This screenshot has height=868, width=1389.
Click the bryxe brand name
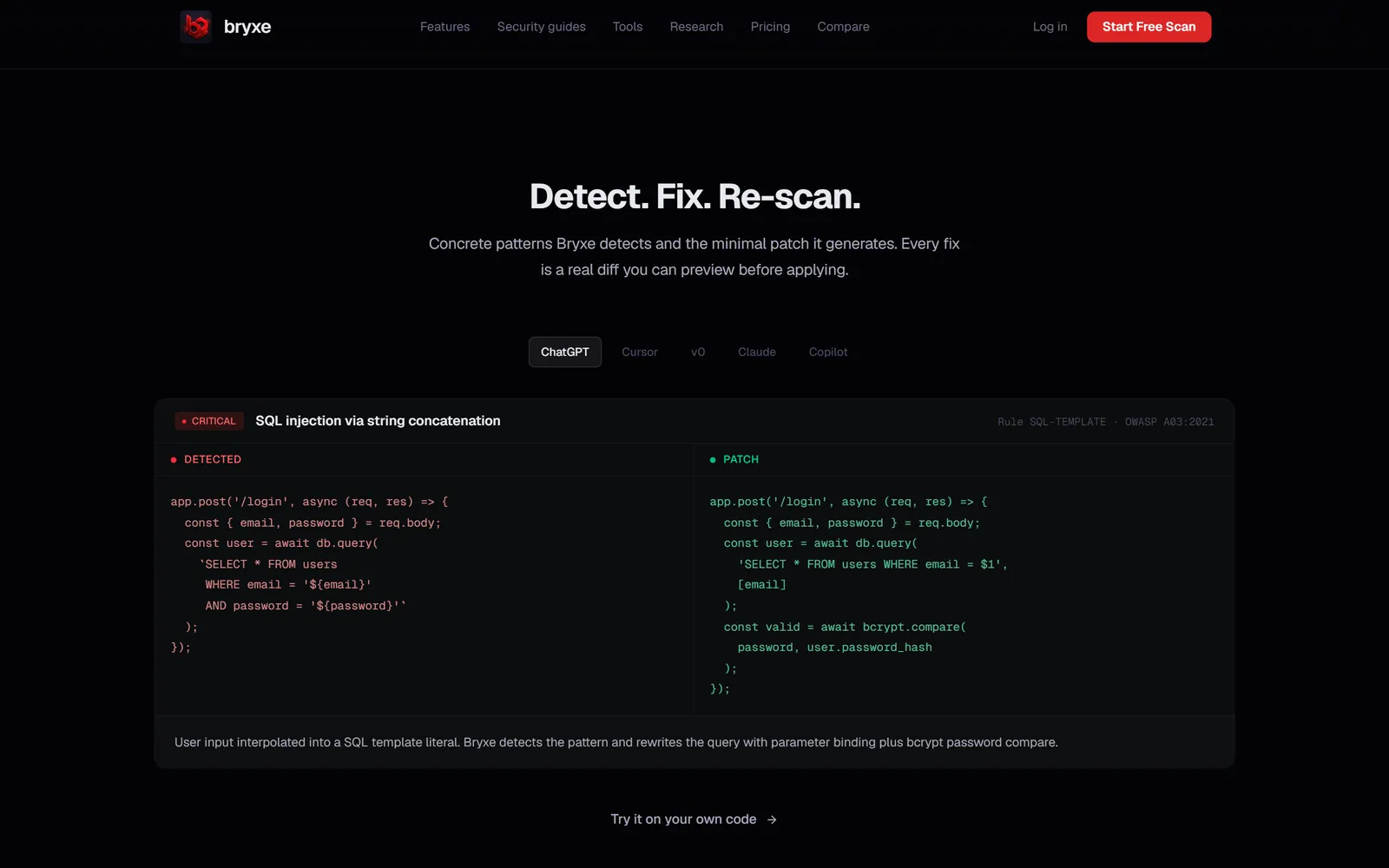[247, 27]
